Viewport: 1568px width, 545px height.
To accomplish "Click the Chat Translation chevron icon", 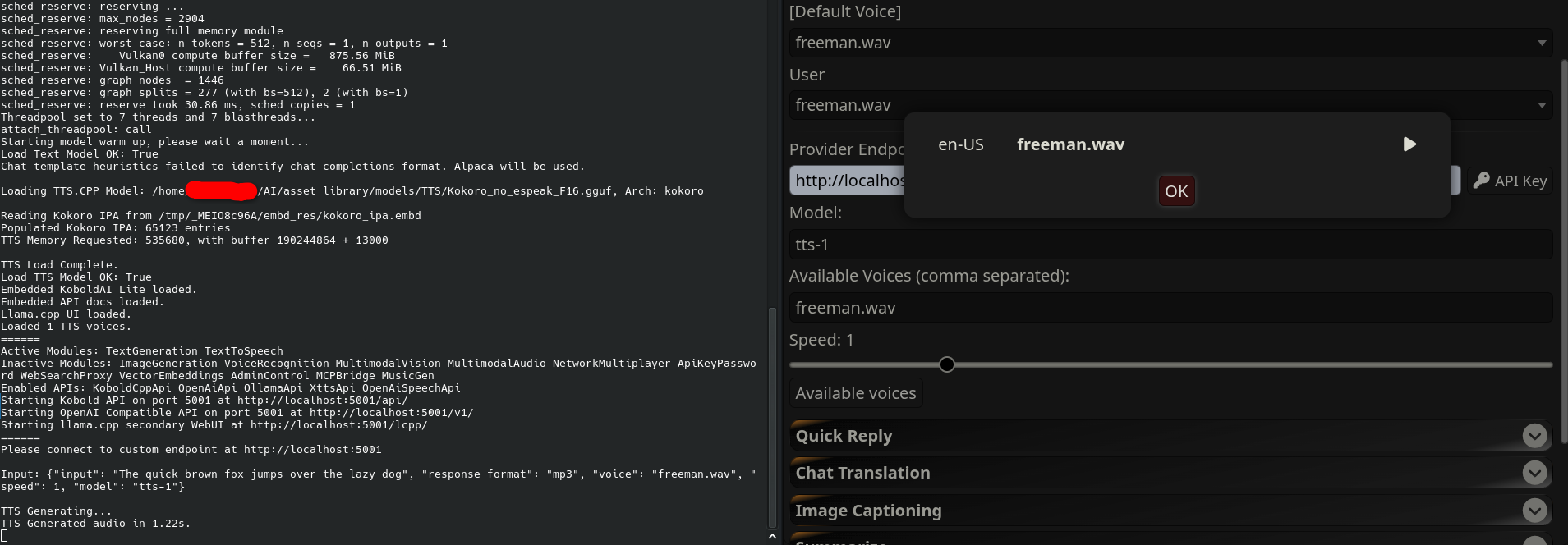I will tap(1534, 473).
